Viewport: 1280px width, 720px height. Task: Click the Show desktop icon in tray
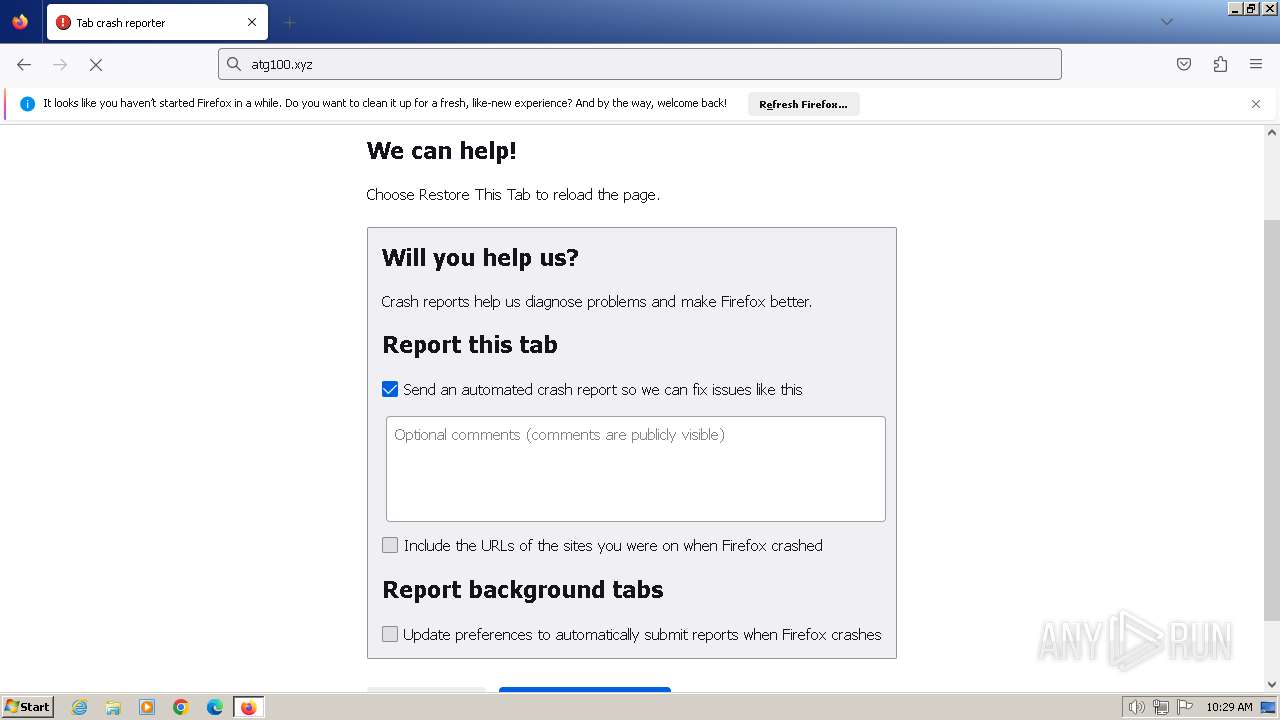1268,707
